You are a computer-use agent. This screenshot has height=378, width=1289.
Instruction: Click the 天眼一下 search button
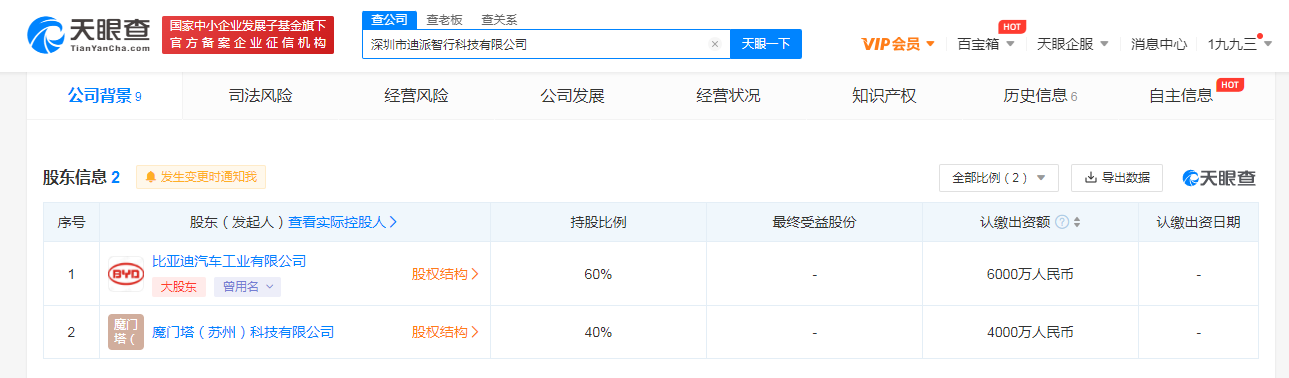[x=766, y=44]
